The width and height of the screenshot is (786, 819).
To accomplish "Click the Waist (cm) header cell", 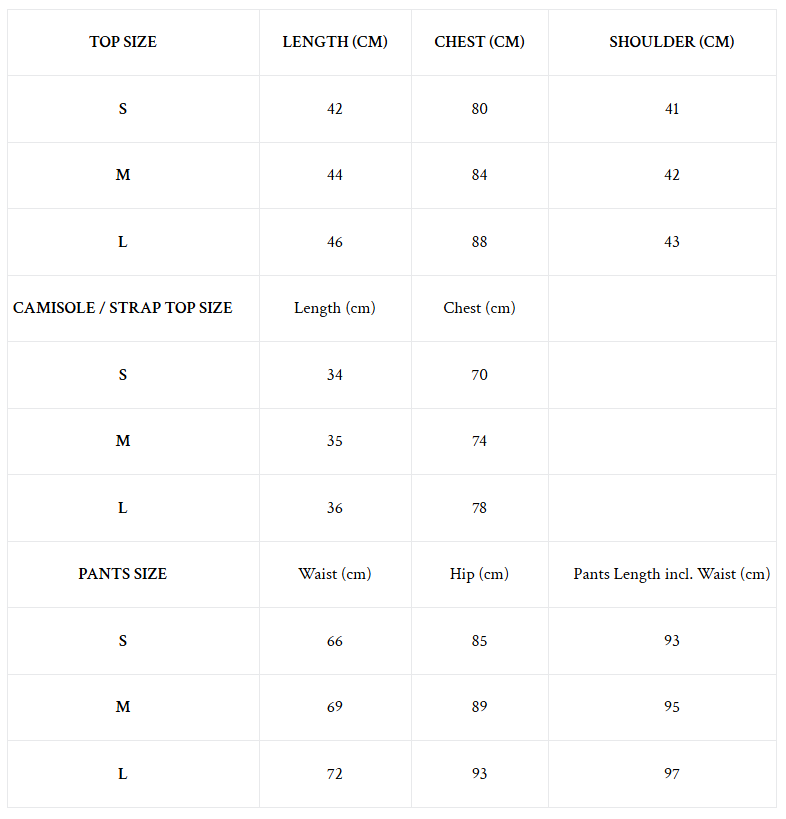I will coord(335,574).
